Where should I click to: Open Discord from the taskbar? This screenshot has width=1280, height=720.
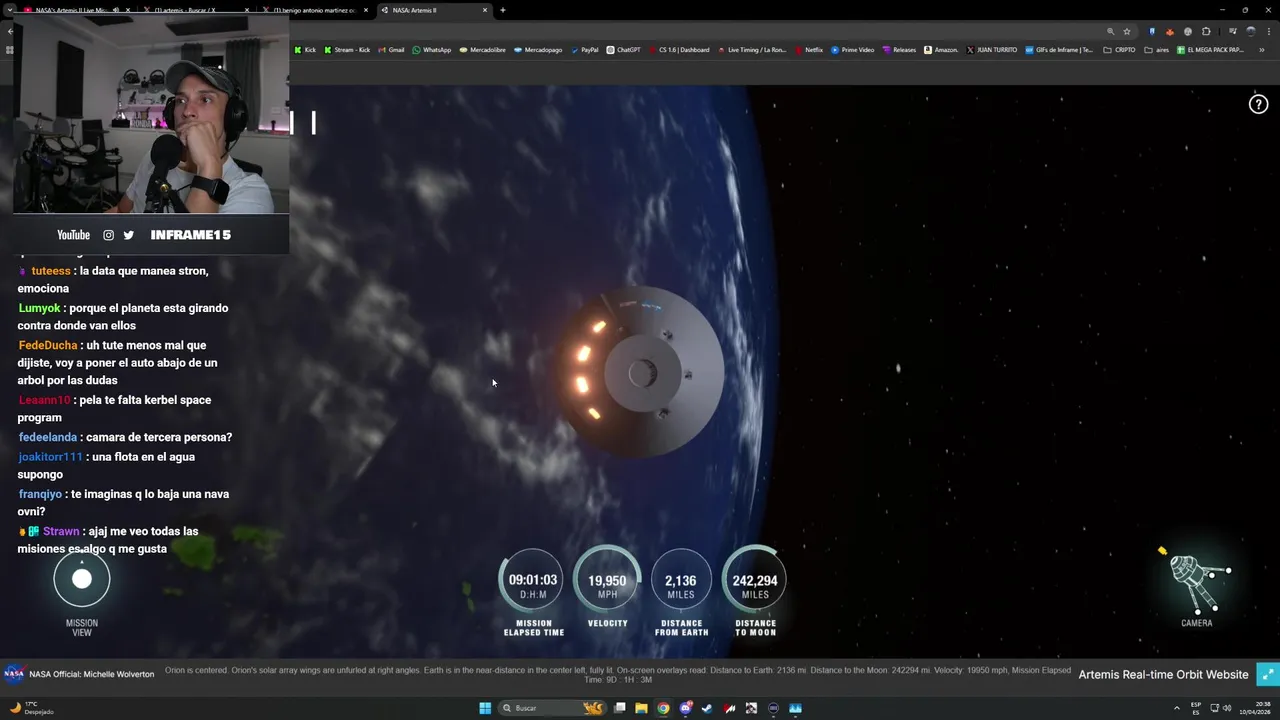[x=685, y=708]
